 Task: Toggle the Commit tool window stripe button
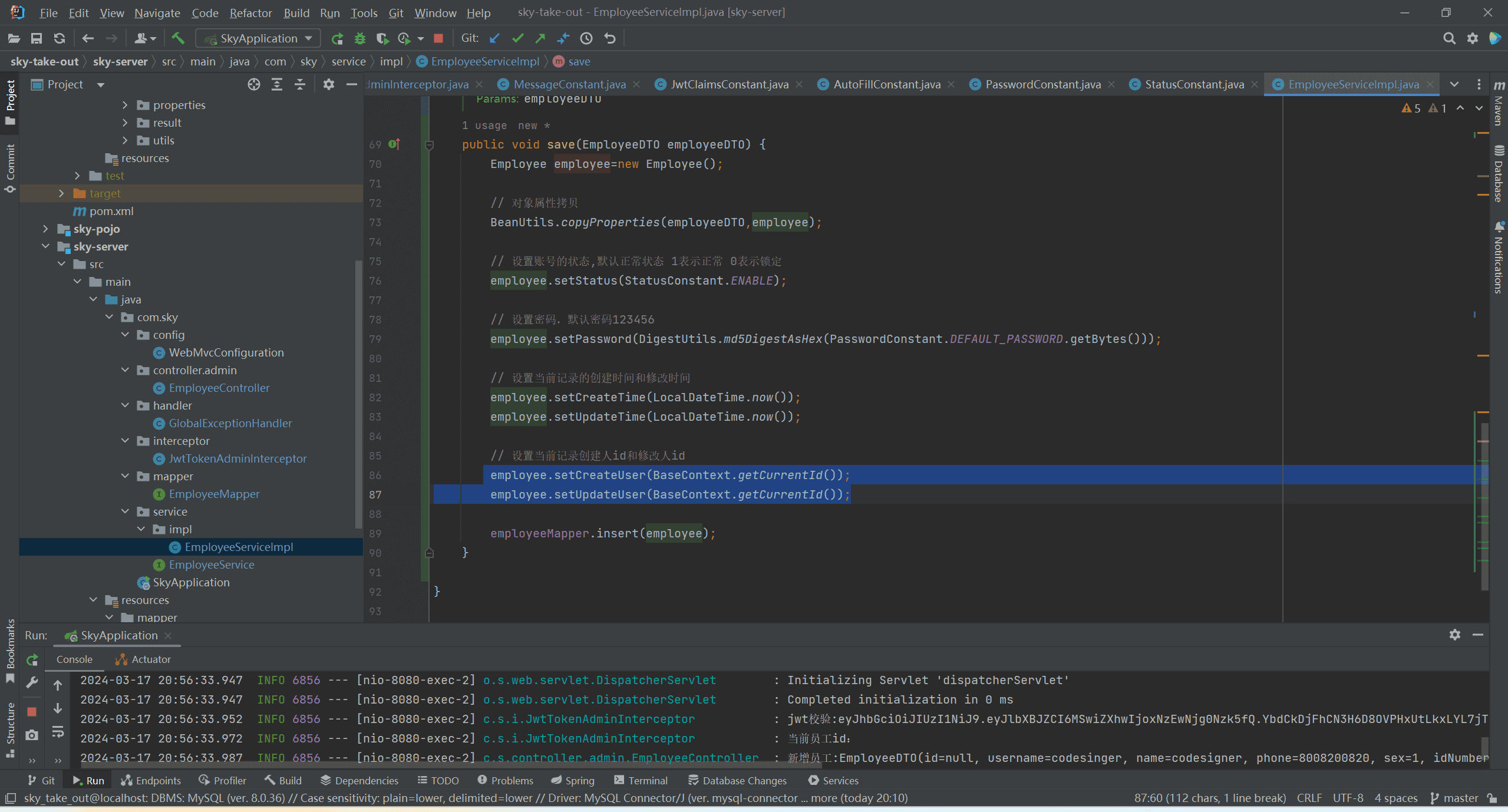point(10,168)
